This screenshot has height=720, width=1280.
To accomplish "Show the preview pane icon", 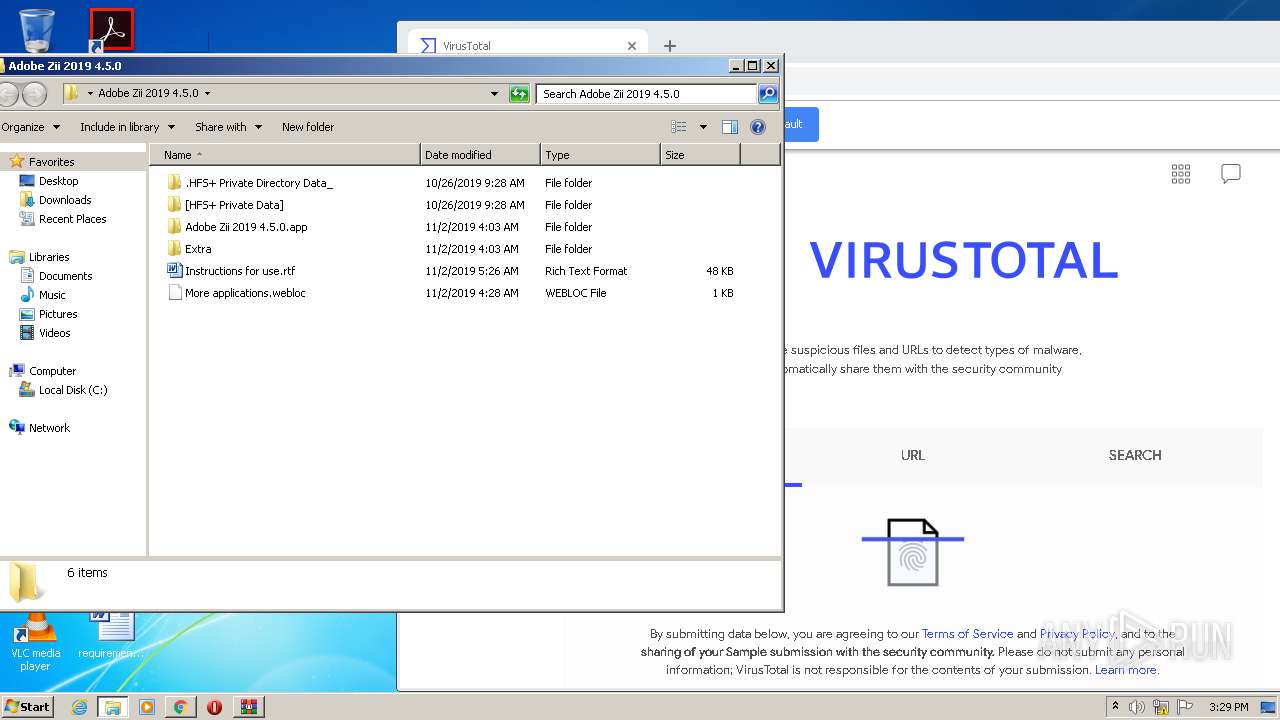I will pos(730,127).
